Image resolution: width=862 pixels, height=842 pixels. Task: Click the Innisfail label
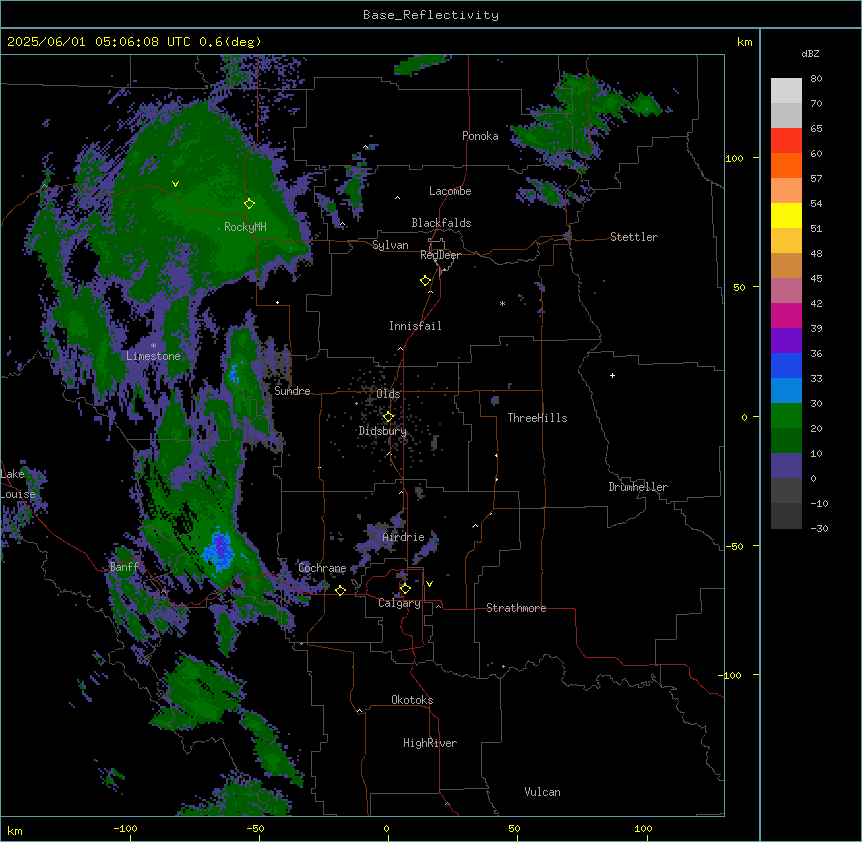(x=415, y=326)
